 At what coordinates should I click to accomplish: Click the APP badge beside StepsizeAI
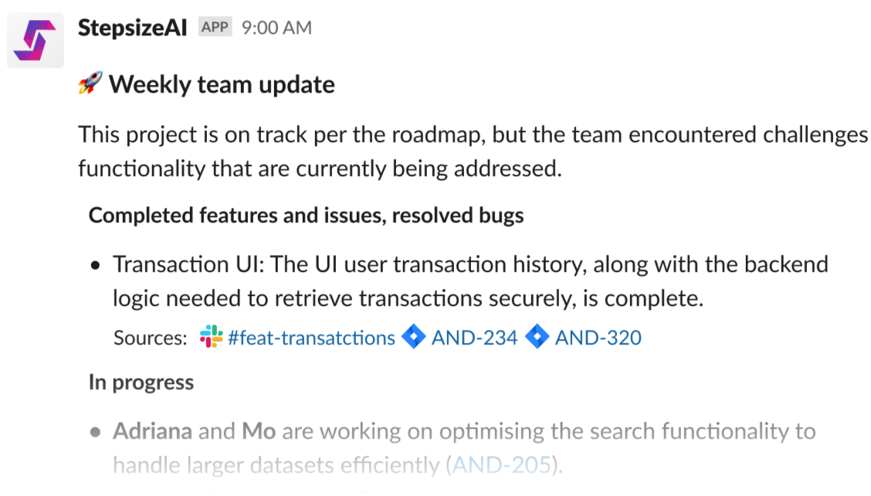215,28
